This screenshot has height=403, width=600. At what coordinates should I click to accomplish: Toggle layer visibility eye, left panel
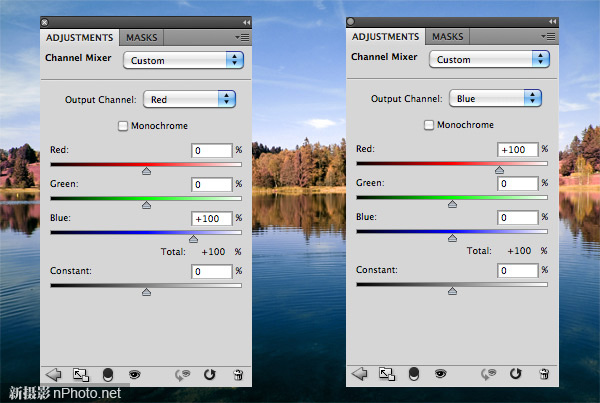pyautogui.click(x=134, y=374)
